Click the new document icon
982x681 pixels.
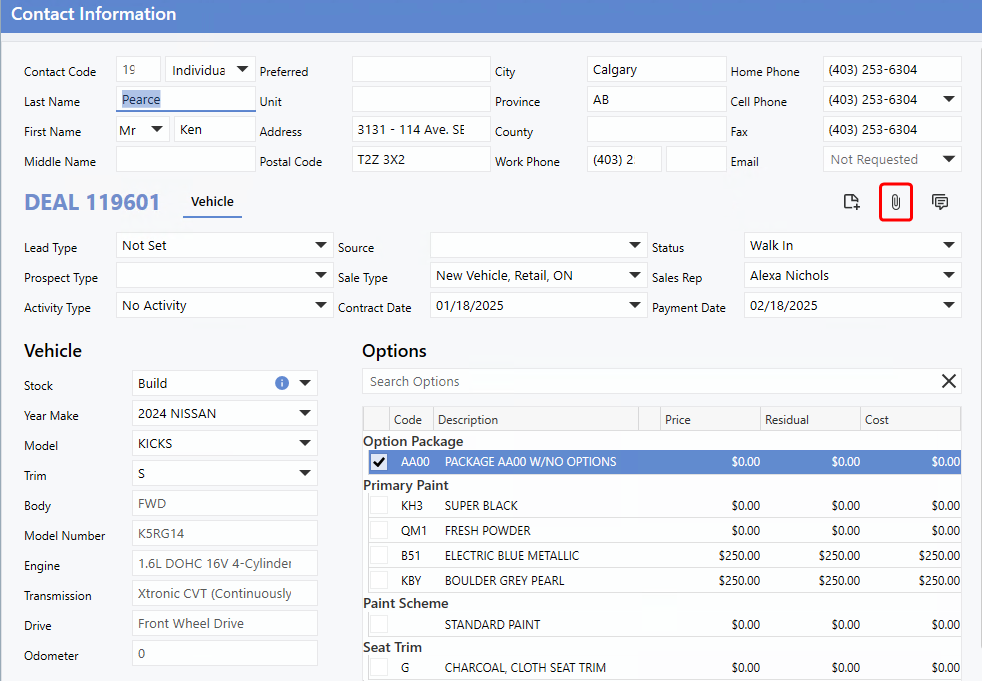coord(851,202)
